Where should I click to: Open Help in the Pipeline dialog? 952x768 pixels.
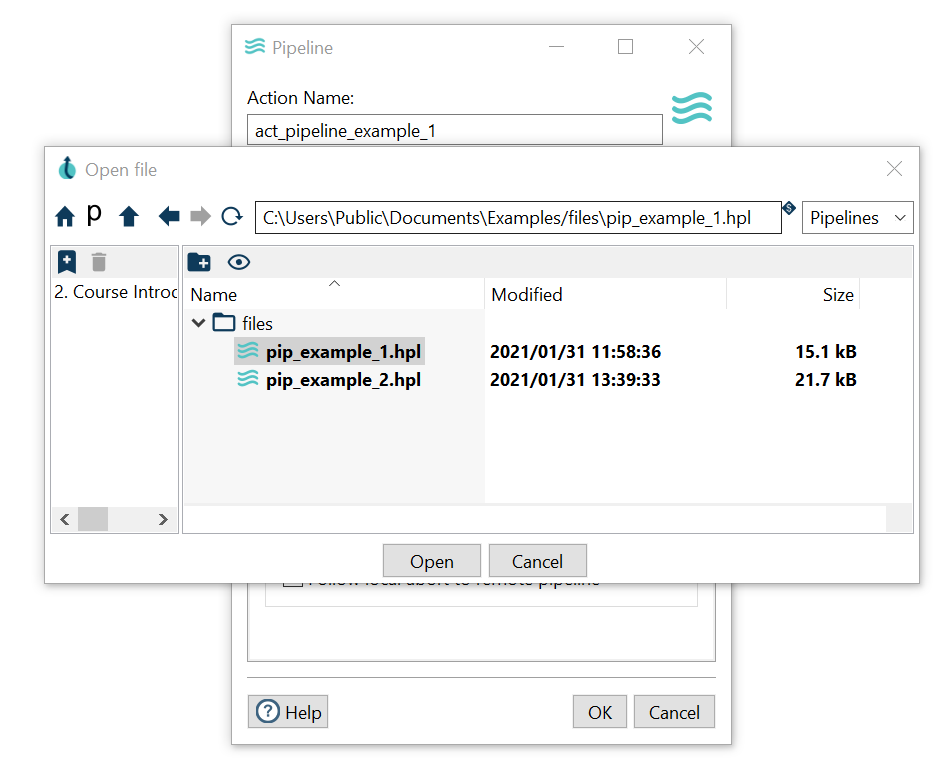288,712
